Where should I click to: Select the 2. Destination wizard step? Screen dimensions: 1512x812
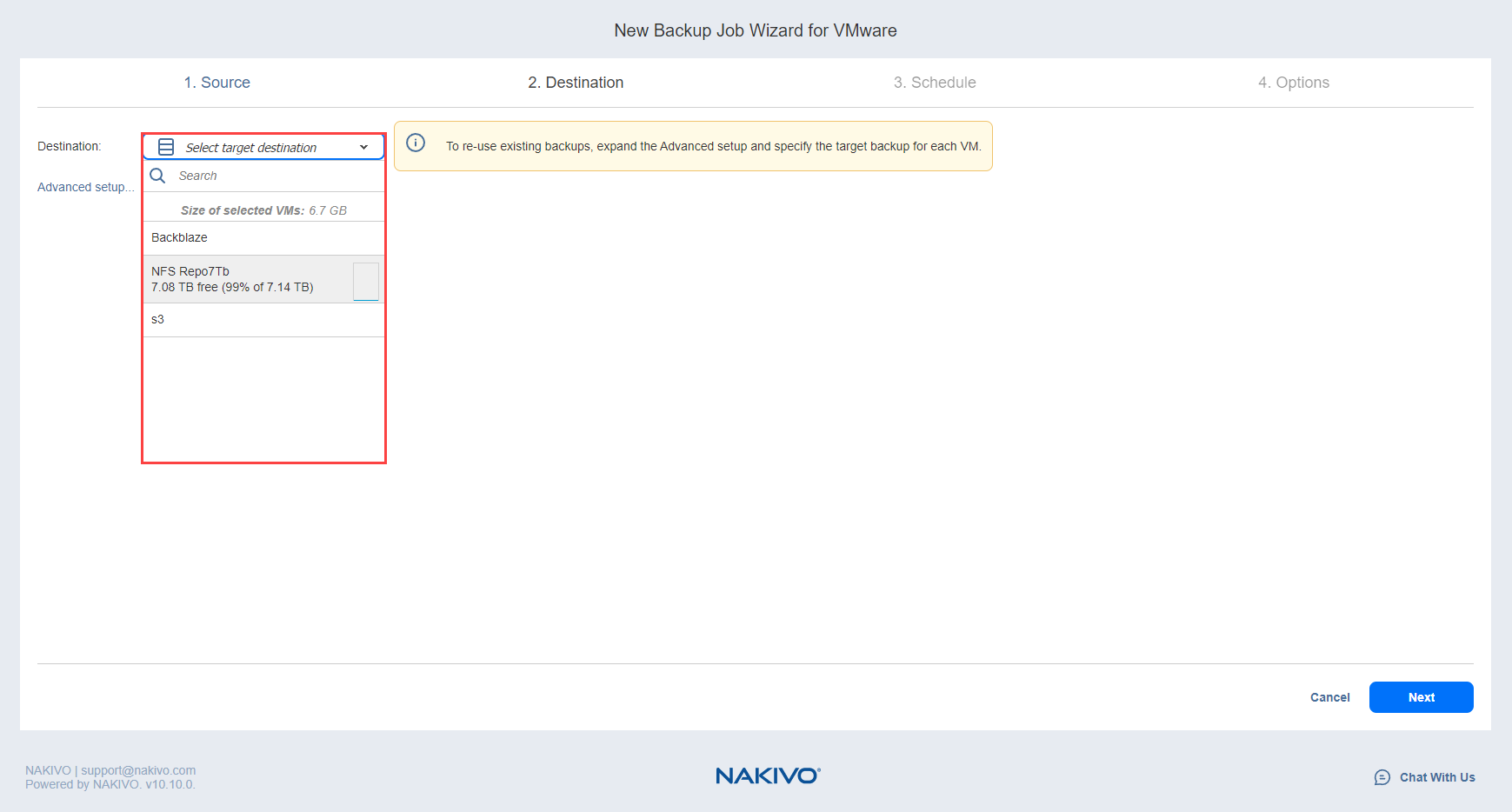[x=576, y=83]
